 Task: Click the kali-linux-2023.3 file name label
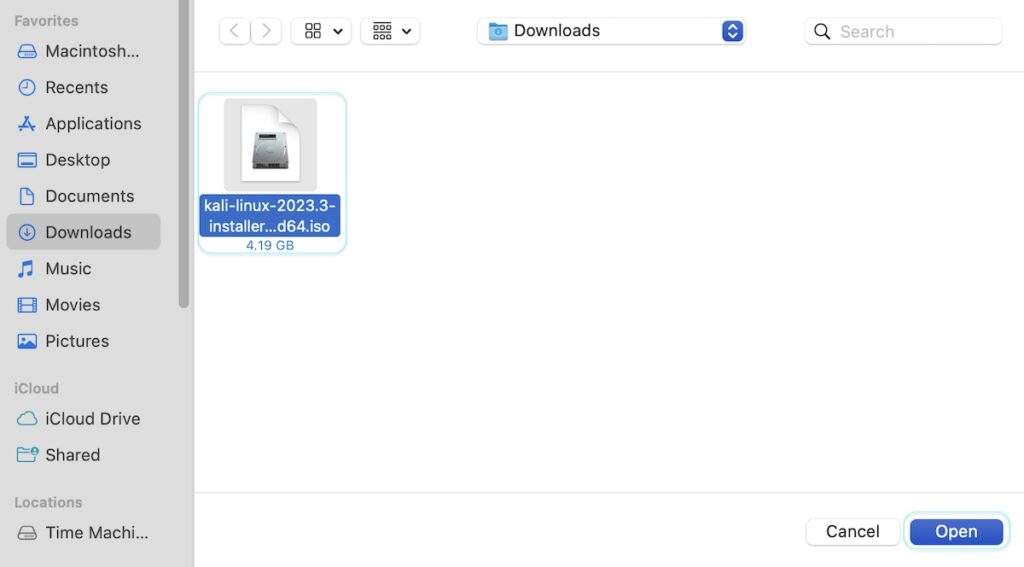click(x=270, y=216)
